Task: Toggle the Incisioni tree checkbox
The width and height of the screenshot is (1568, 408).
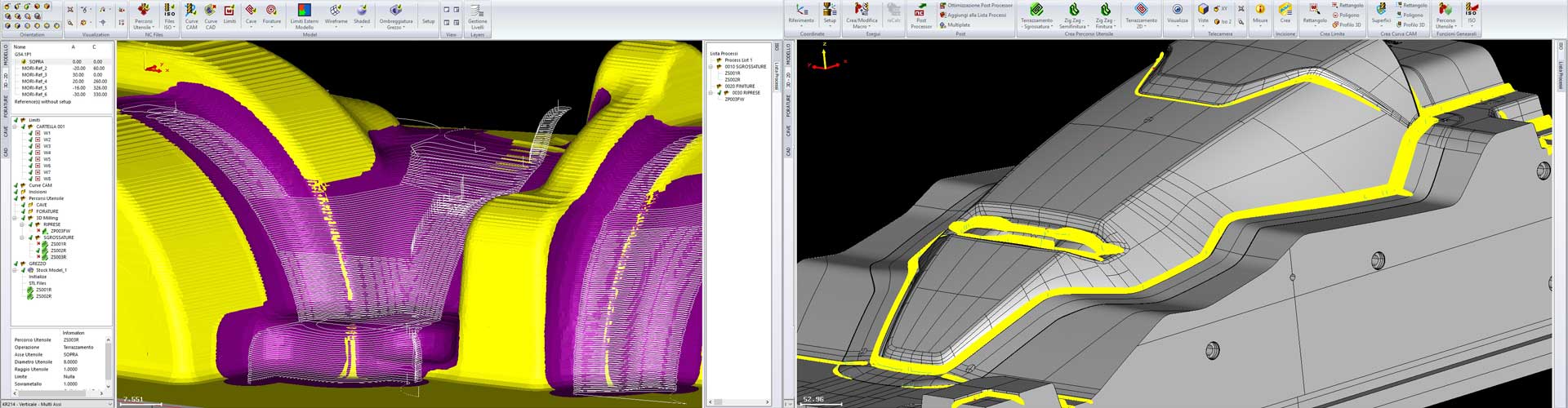Action: point(16,192)
